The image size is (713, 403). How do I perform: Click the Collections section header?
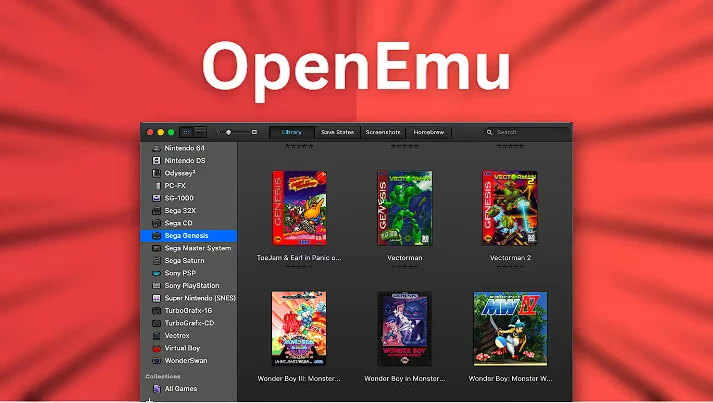click(163, 377)
